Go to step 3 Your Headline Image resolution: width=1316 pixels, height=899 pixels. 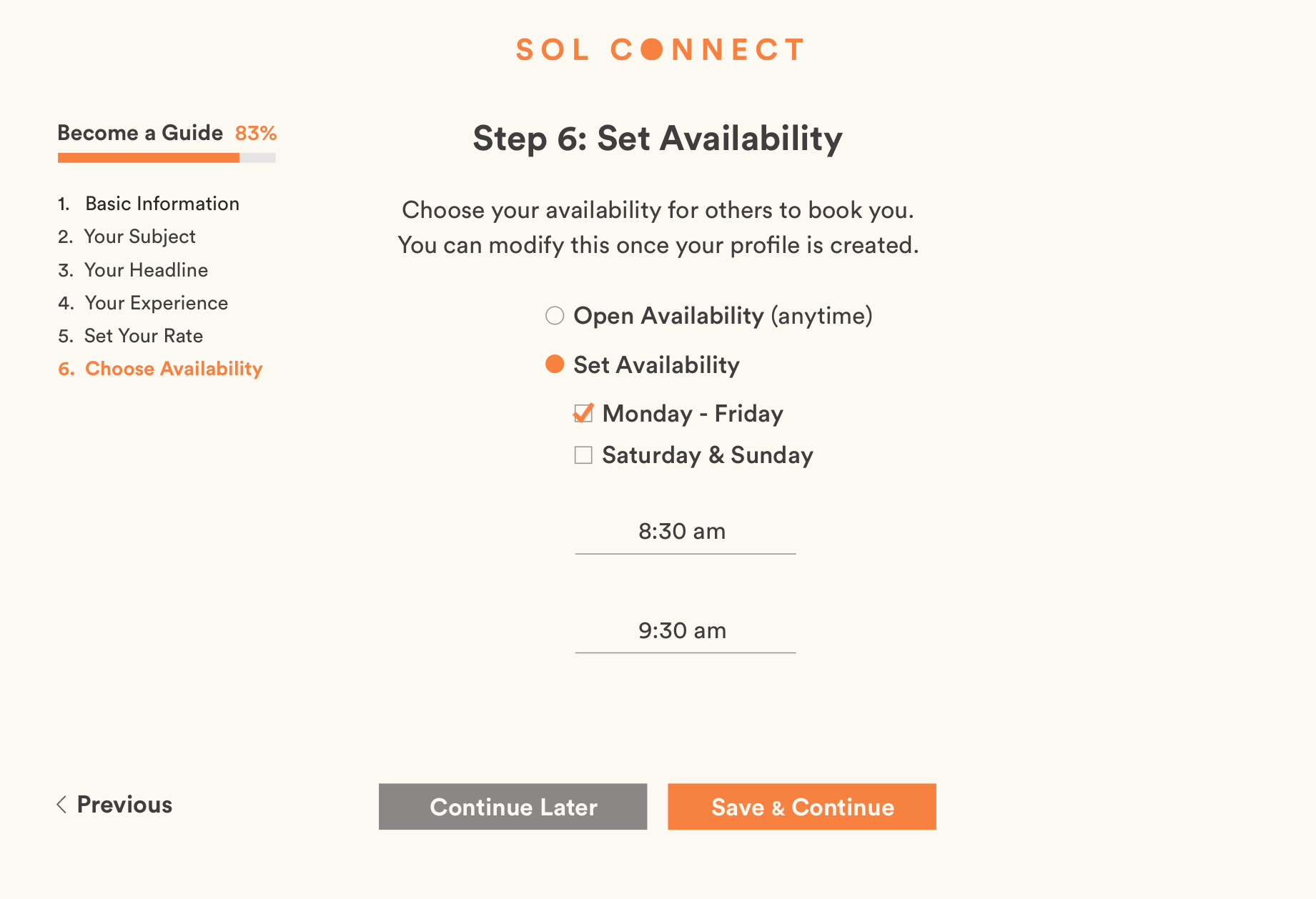[146, 270]
